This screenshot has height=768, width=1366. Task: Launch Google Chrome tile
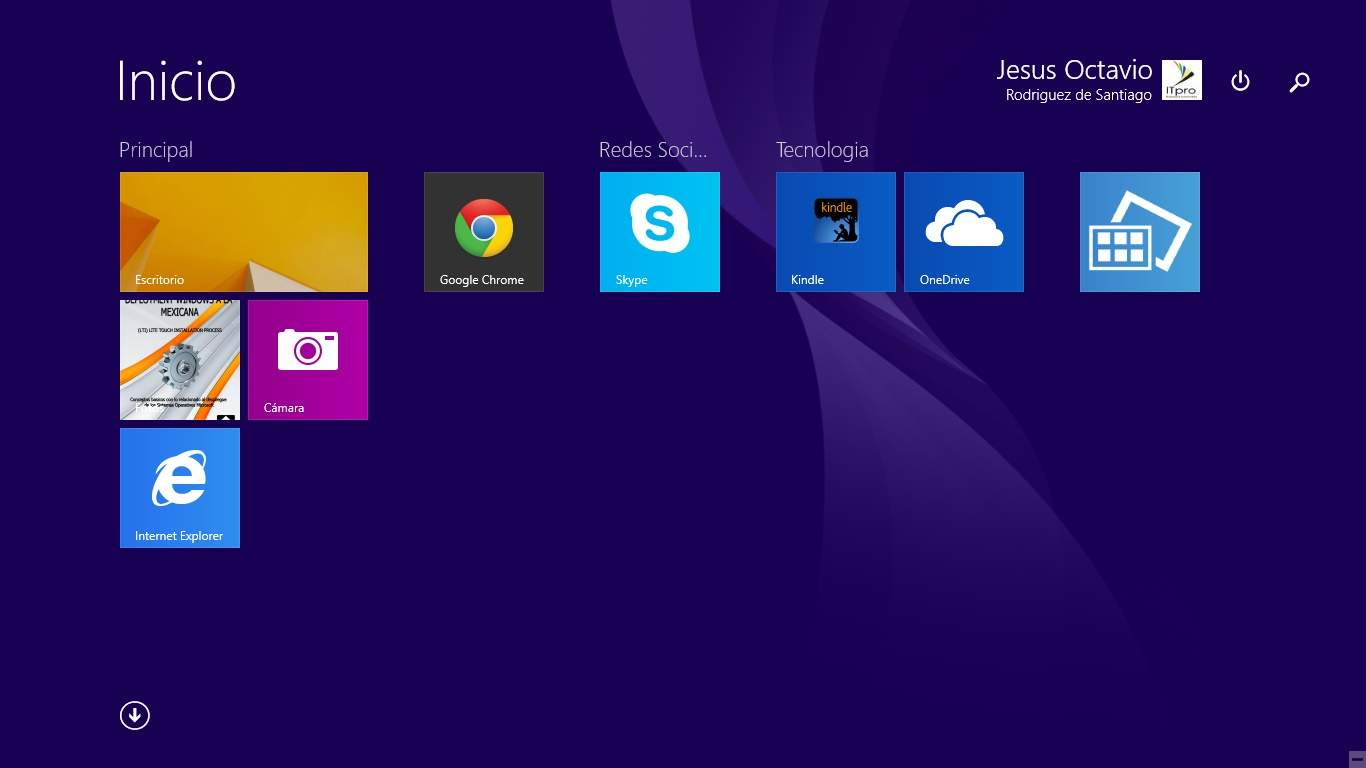[x=484, y=232]
